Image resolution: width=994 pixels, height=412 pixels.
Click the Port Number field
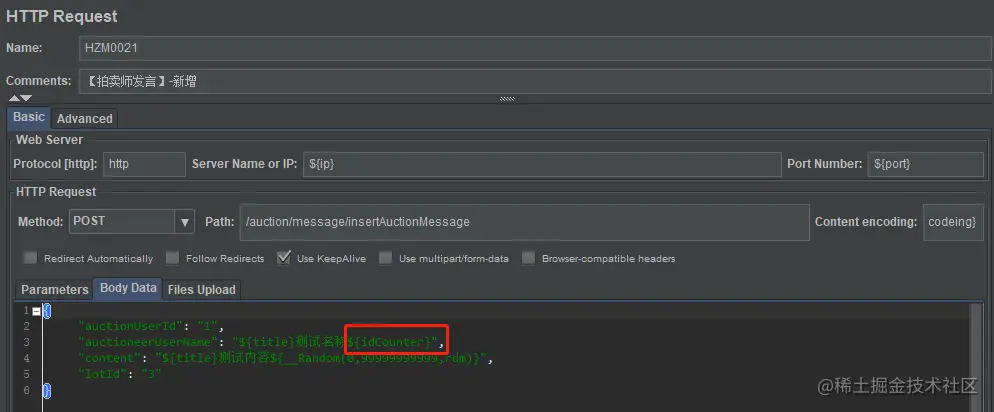point(925,164)
